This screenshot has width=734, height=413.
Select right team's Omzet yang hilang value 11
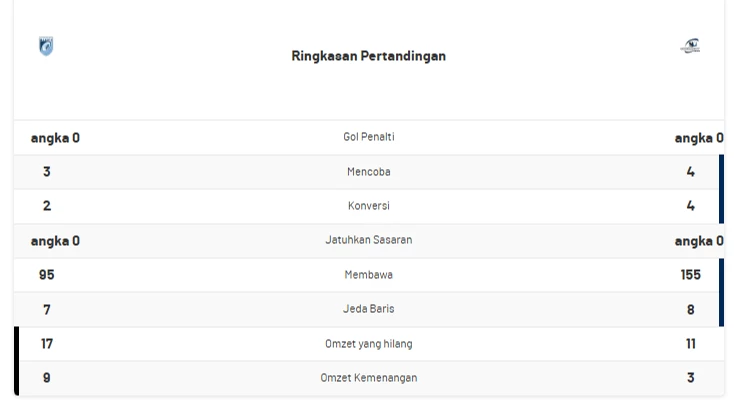pyautogui.click(x=690, y=344)
